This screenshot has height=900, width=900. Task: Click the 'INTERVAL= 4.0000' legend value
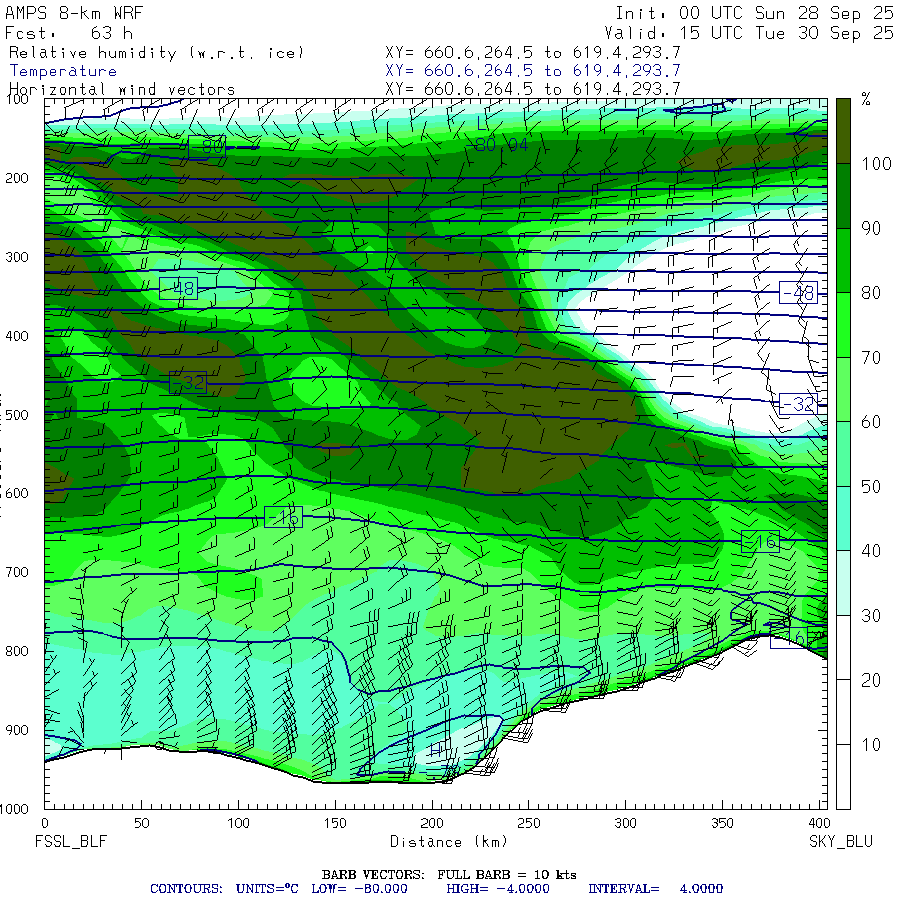tap(655, 889)
